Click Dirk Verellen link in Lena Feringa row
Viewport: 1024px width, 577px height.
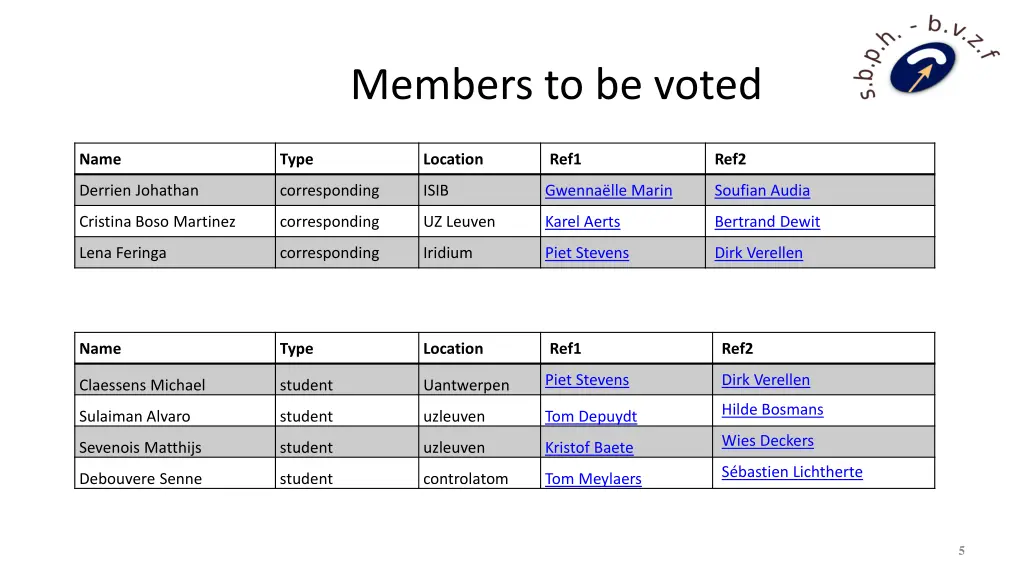(758, 253)
